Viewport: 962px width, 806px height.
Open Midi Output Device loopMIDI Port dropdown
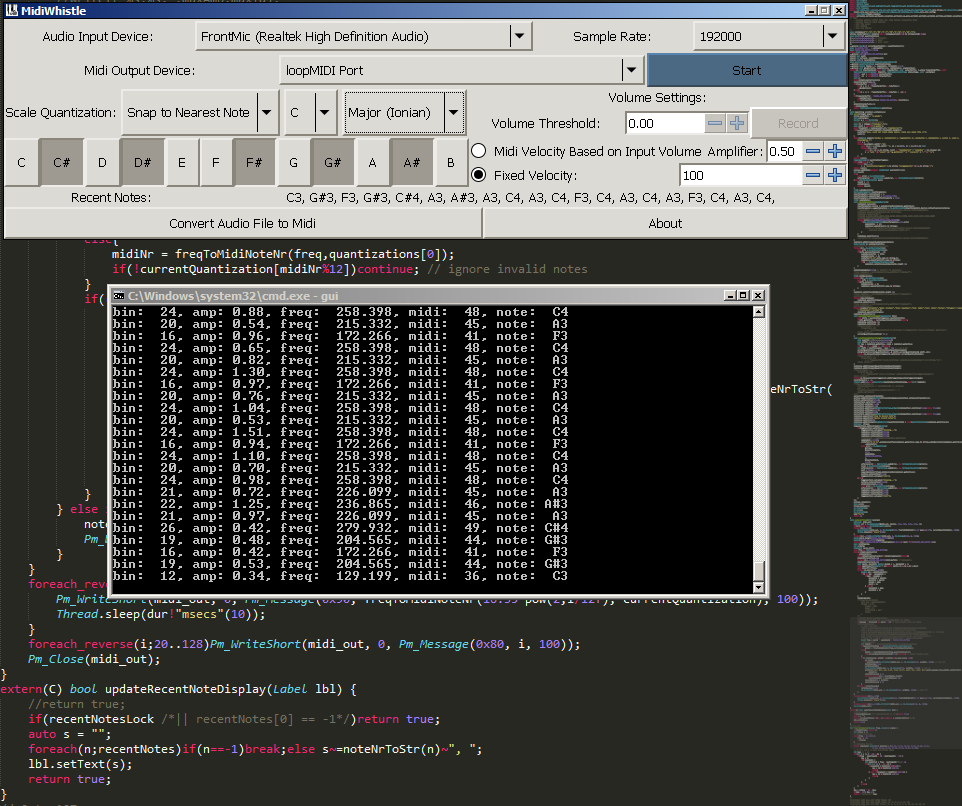tap(631, 71)
